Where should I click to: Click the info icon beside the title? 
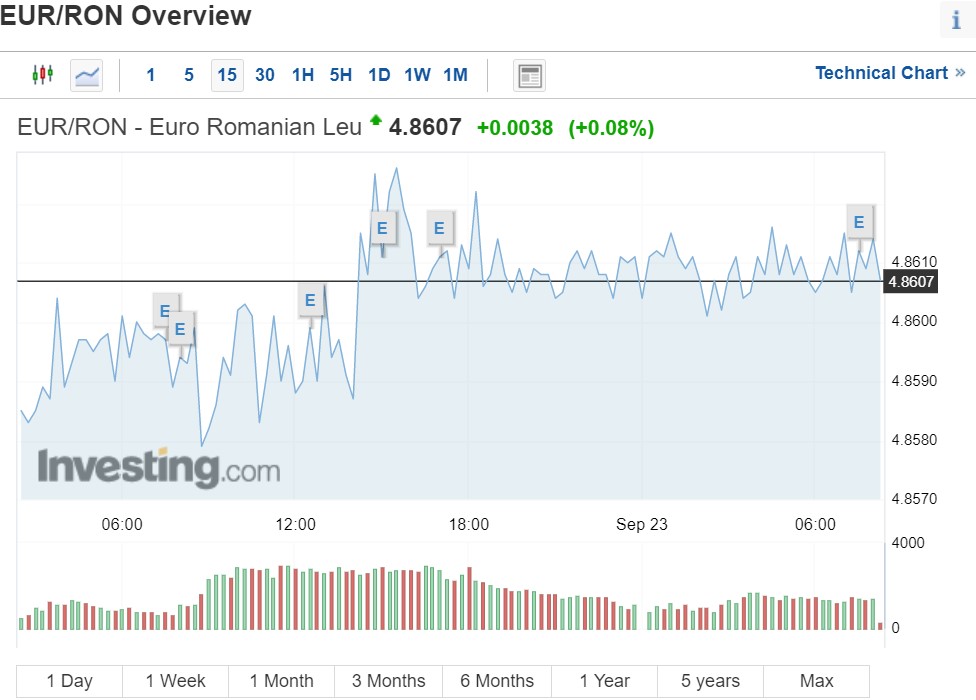[955, 20]
